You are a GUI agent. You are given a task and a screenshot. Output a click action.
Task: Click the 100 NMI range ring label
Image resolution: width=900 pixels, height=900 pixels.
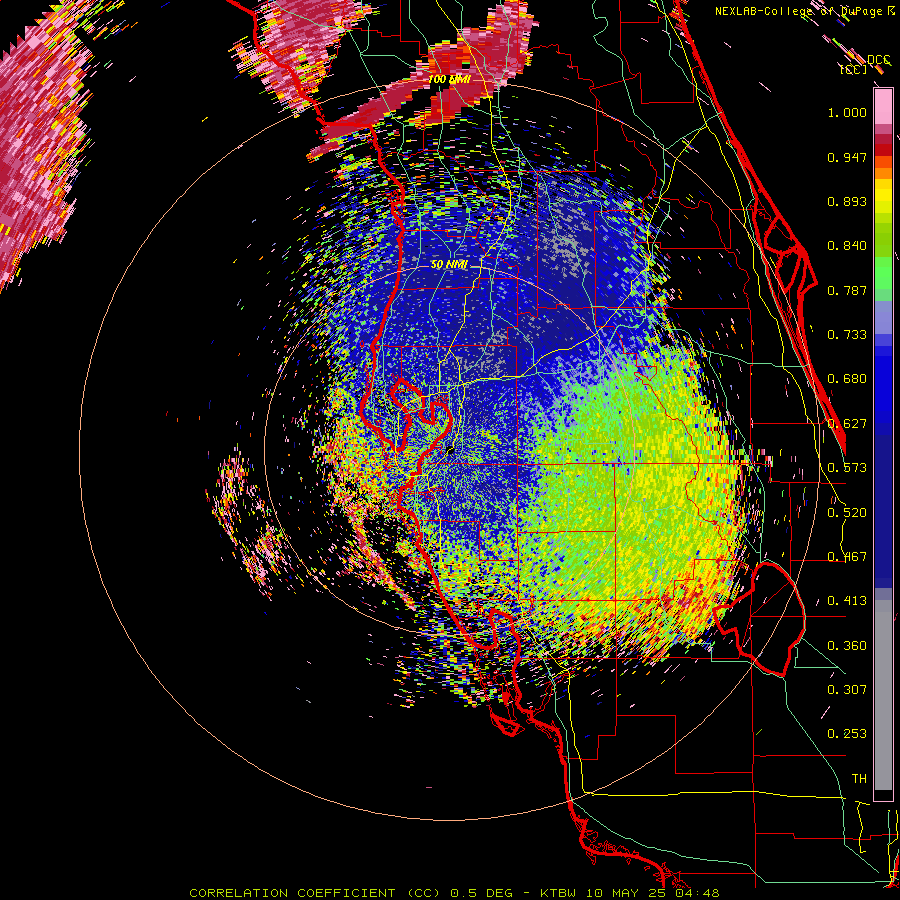coord(449,79)
